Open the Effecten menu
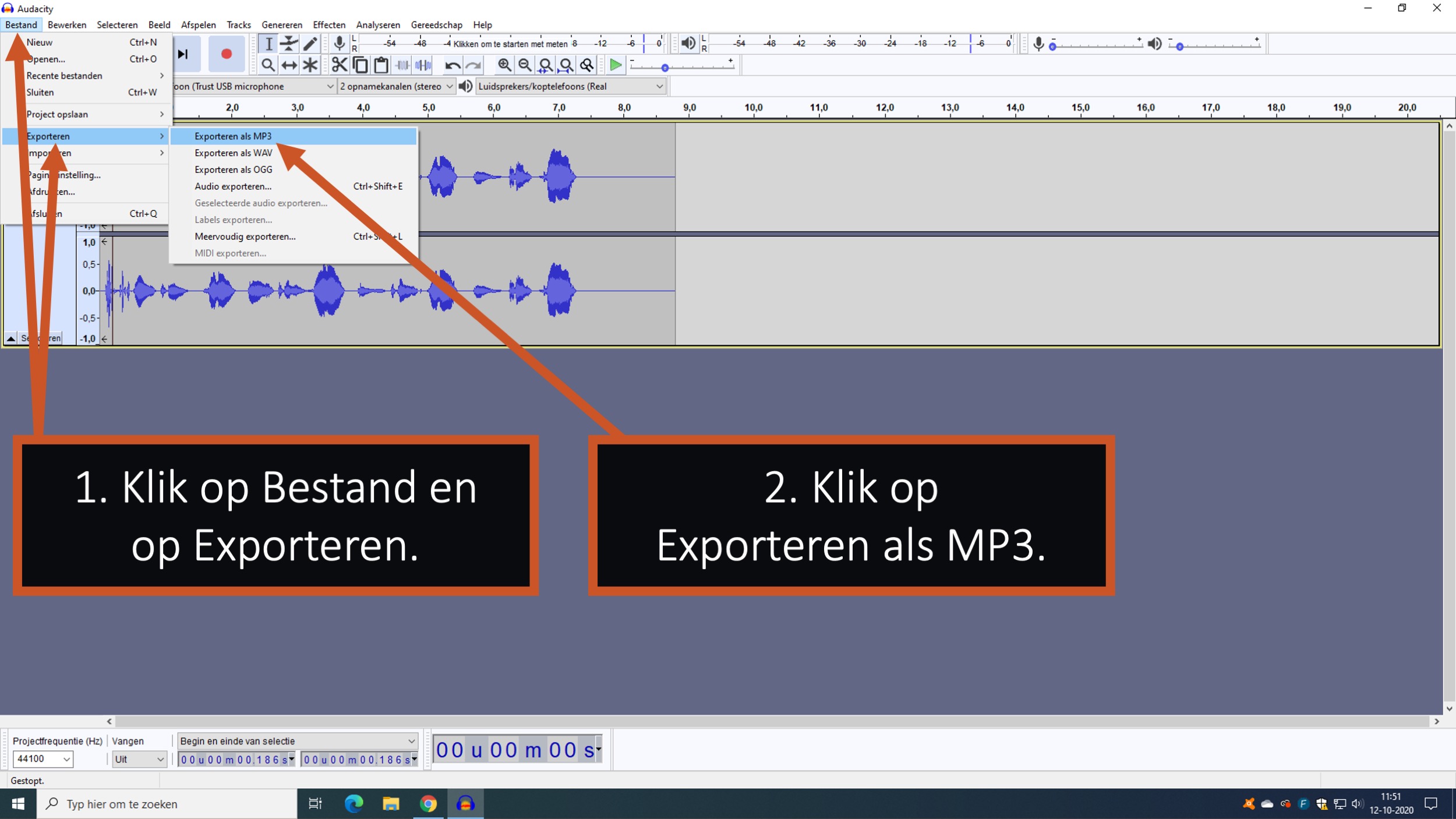This screenshot has width=1456, height=819. [328, 25]
